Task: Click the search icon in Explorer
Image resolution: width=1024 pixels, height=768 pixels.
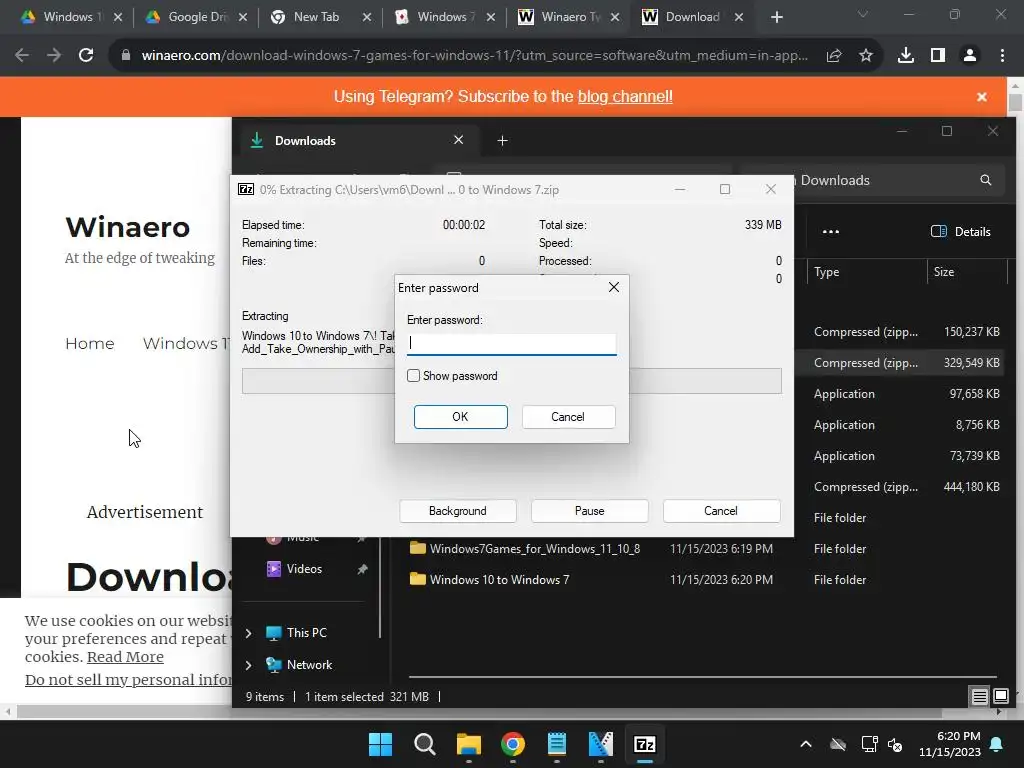Action: (x=985, y=180)
